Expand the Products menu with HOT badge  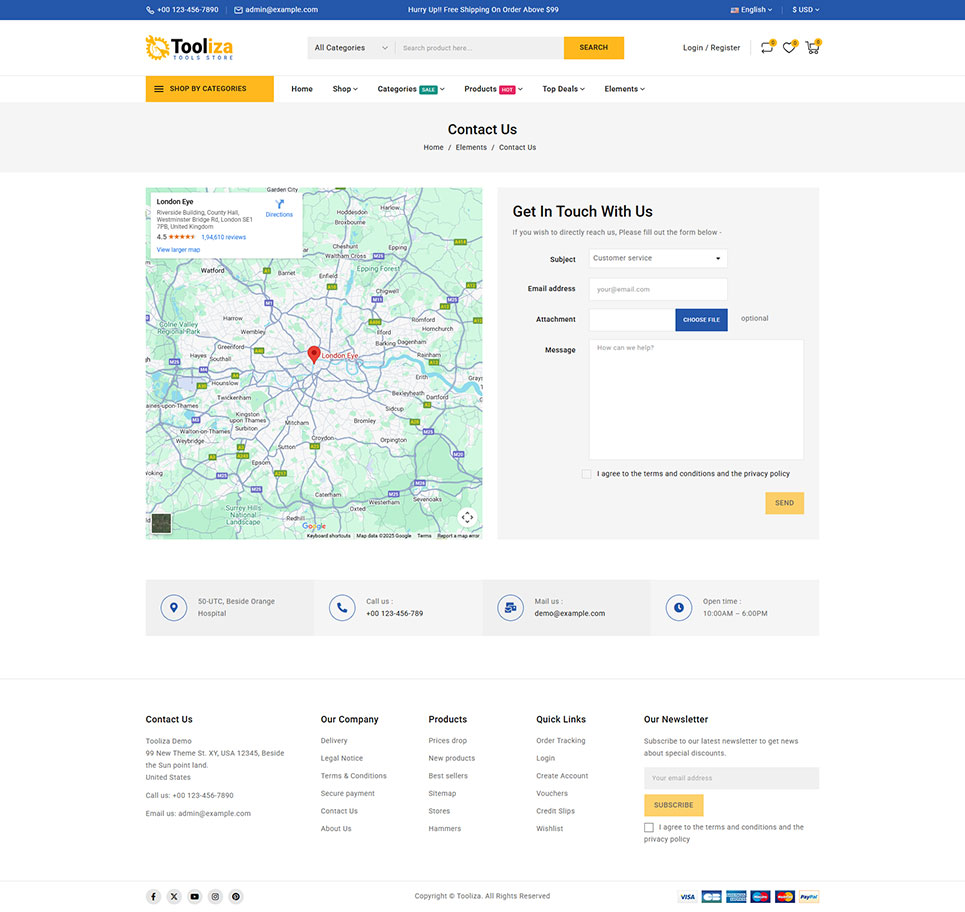pos(493,89)
